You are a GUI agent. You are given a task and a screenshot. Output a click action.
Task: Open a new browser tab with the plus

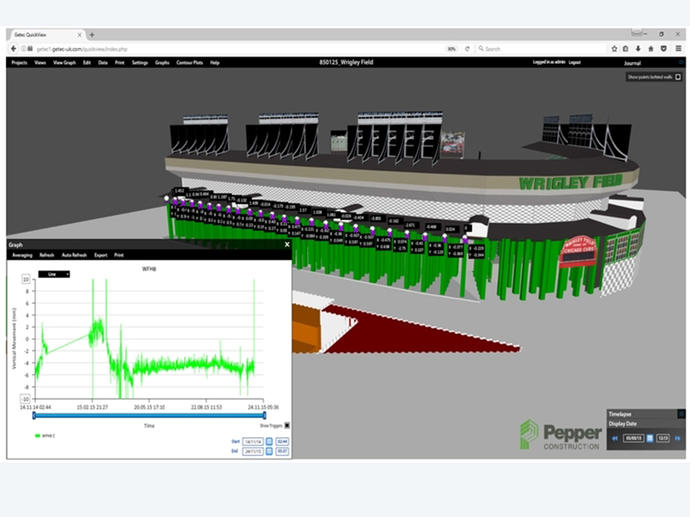click(x=92, y=35)
